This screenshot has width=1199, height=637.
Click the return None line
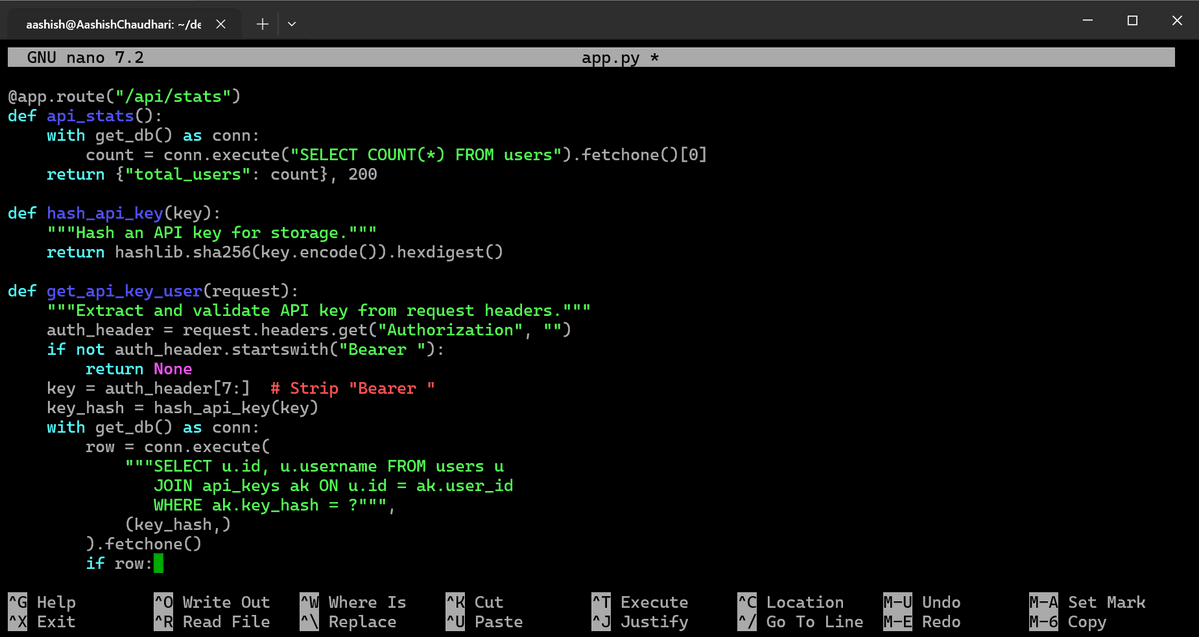pyautogui.click(x=138, y=369)
